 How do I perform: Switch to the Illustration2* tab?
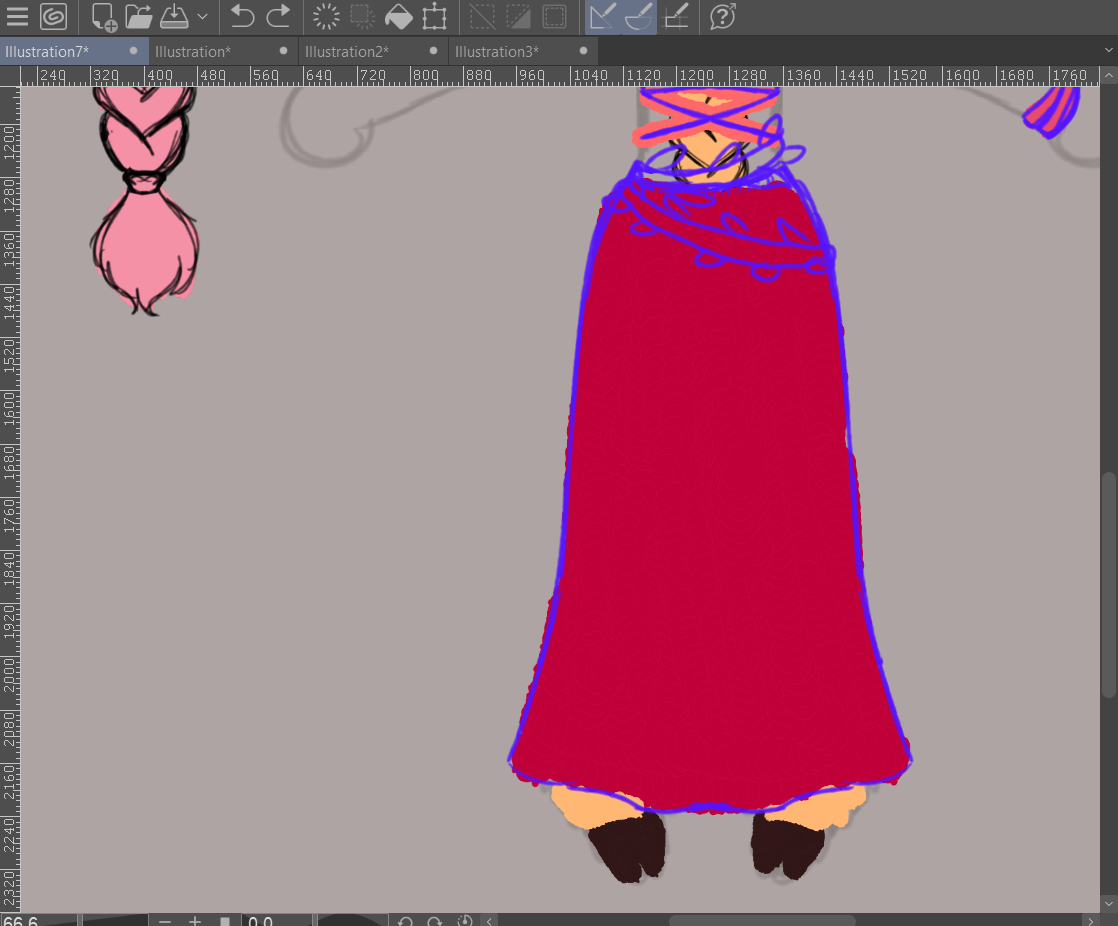pyautogui.click(x=347, y=51)
